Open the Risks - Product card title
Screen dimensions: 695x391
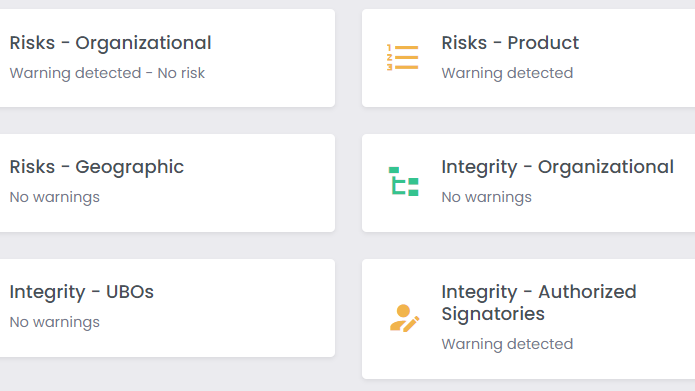coord(510,43)
